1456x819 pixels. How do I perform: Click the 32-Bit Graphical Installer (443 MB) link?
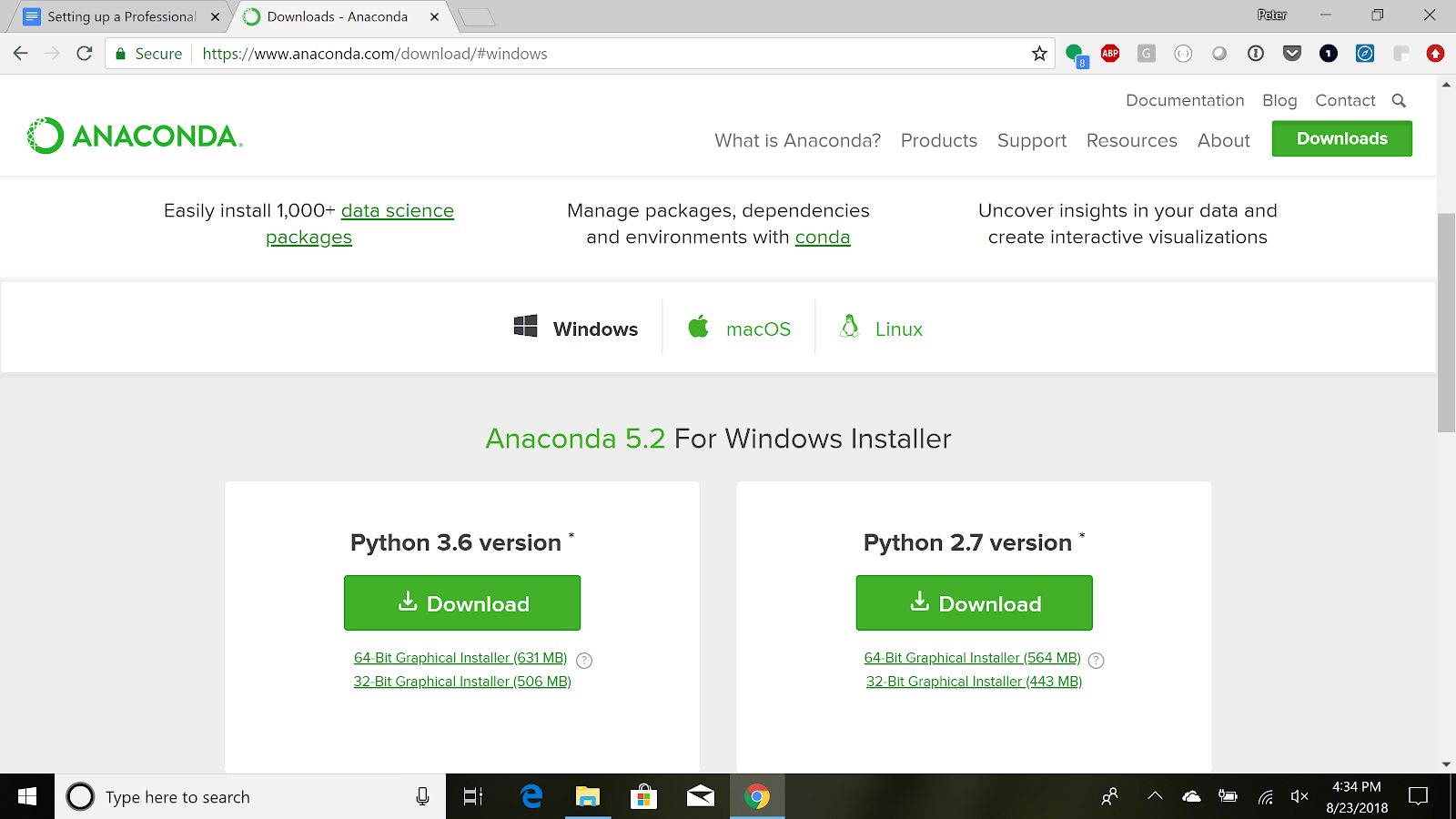click(x=974, y=682)
